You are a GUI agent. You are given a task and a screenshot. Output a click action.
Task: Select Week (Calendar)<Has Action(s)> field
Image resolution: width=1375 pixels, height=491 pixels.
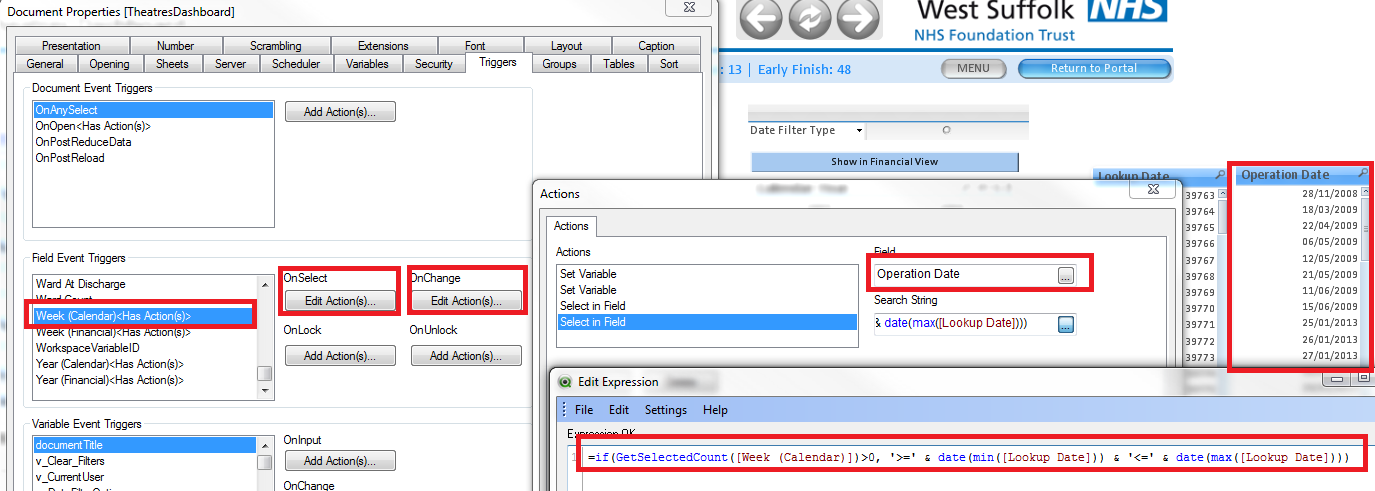[x=144, y=316]
